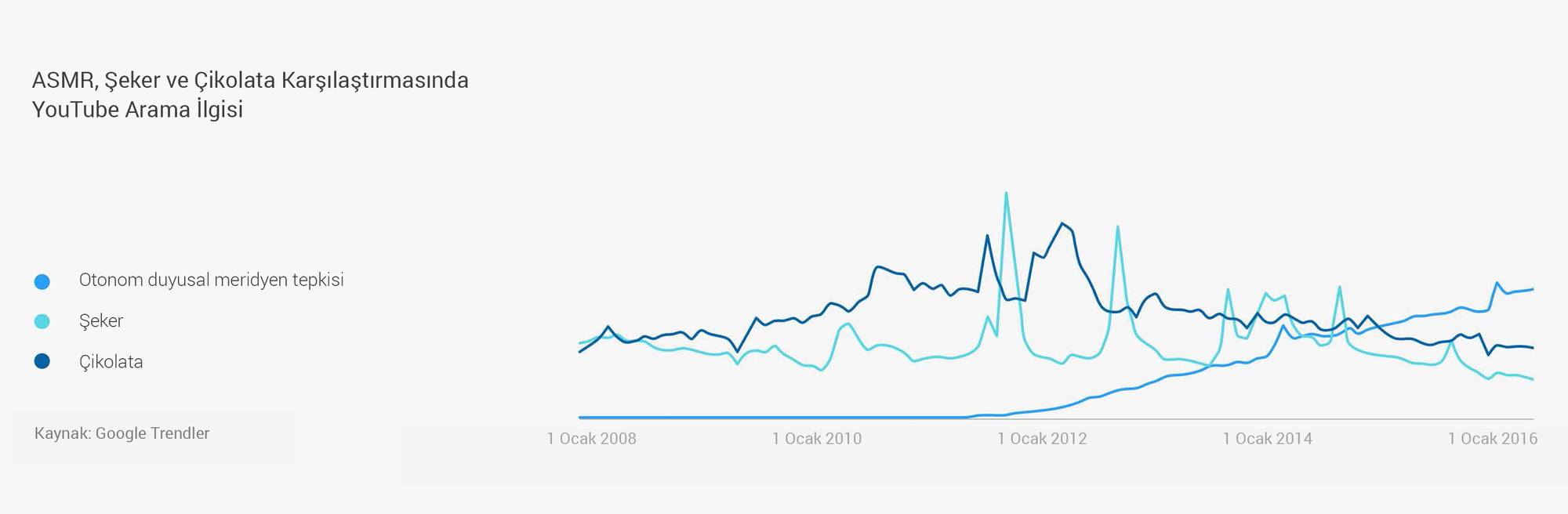The height and width of the screenshot is (514, 1568).
Task: Select the 'Şeker' legend label
Action: click(101, 320)
